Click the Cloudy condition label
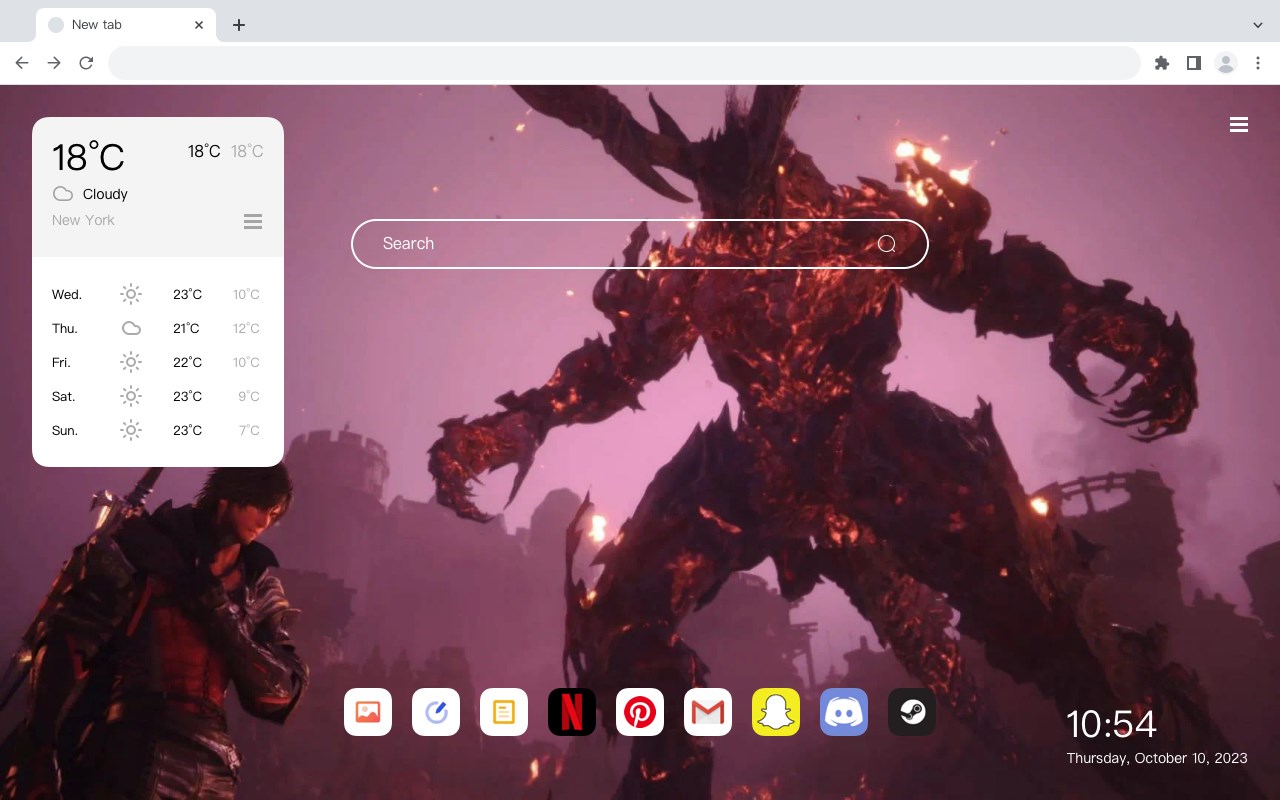The image size is (1280, 800). 105,194
